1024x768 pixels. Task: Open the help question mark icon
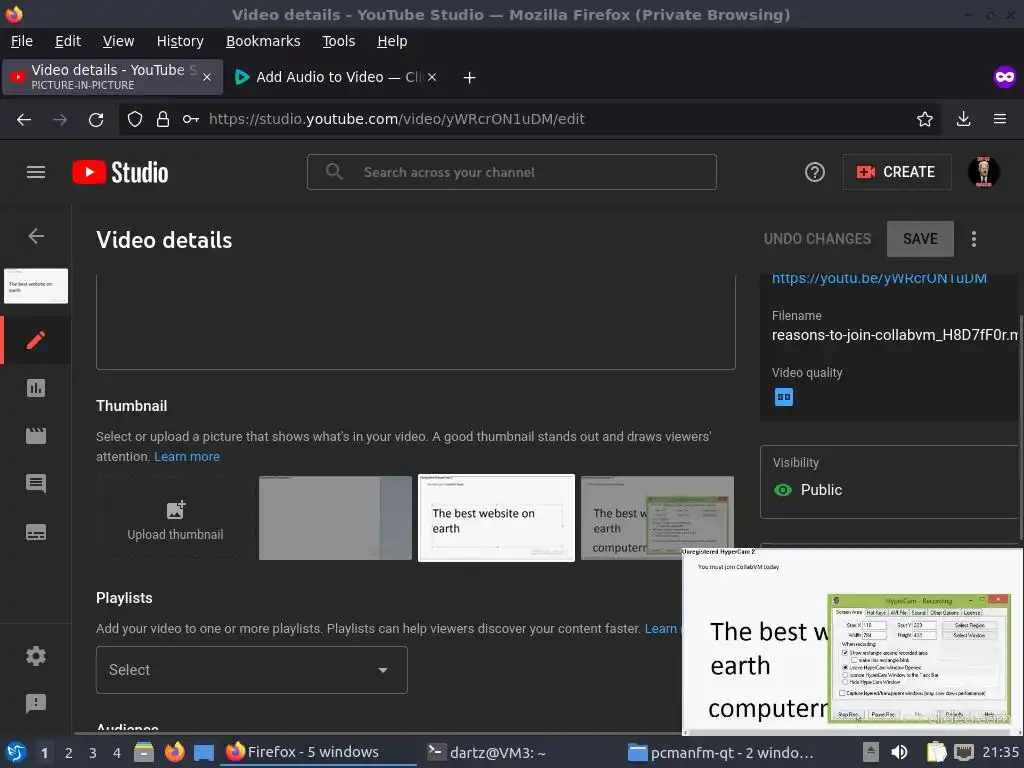click(x=814, y=172)
